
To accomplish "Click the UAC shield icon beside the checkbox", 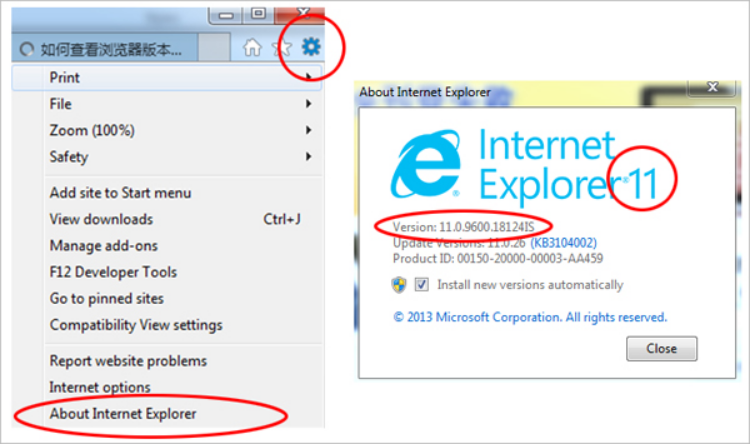I will (x=399, y=285).
